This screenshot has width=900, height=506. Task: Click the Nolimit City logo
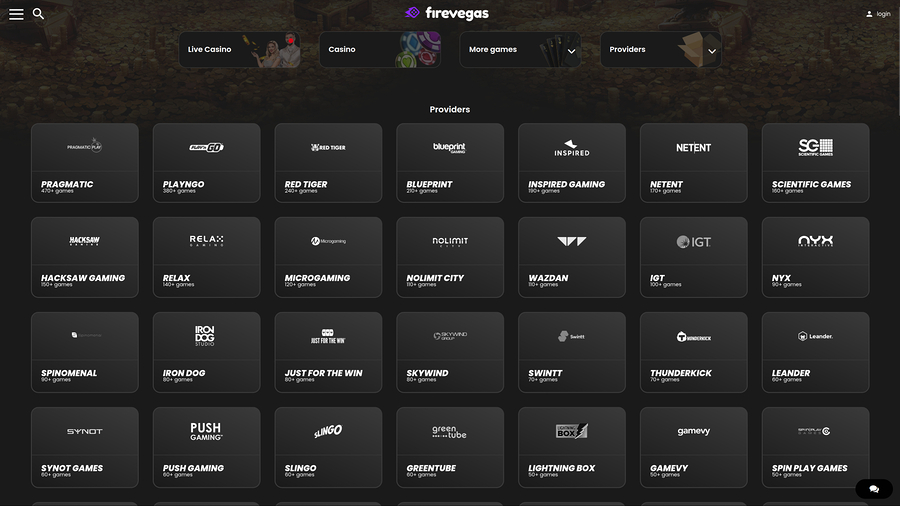tap(450, 242)
